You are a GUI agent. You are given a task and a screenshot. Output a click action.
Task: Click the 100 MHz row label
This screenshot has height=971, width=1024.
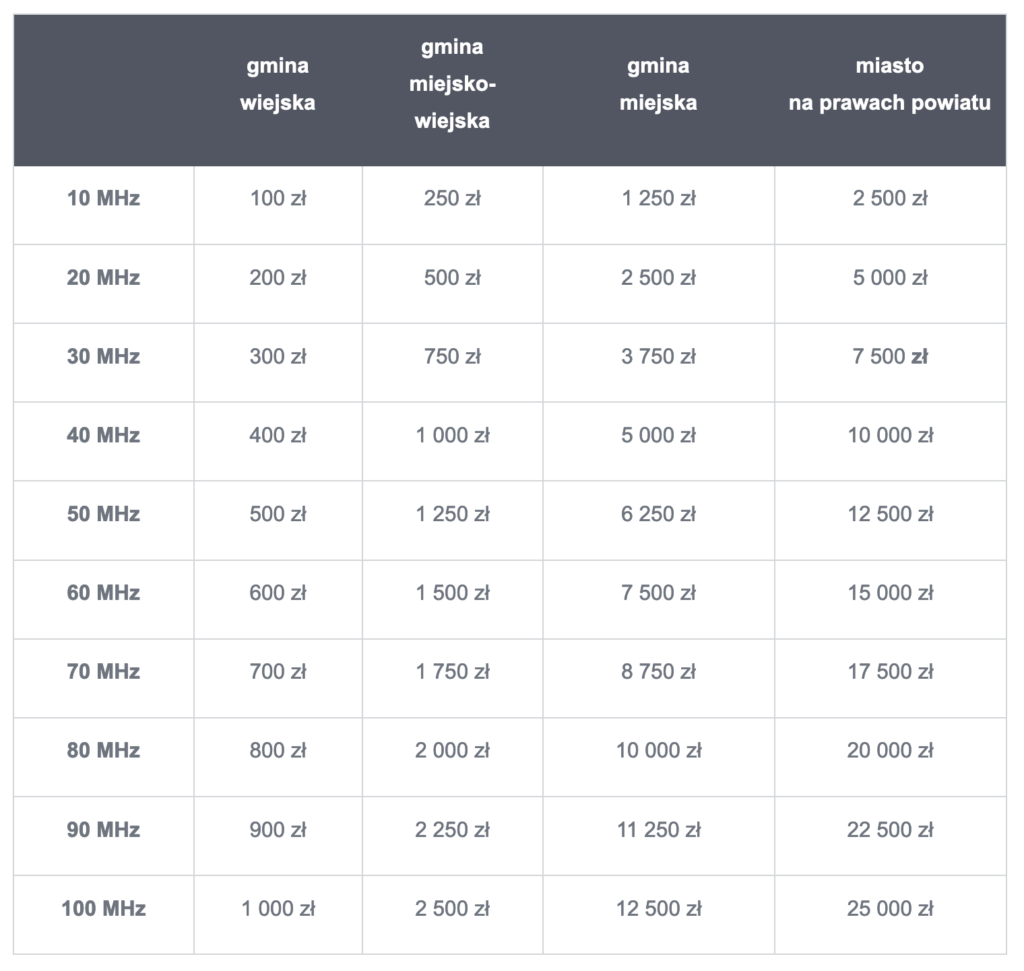tap(103, 909)
